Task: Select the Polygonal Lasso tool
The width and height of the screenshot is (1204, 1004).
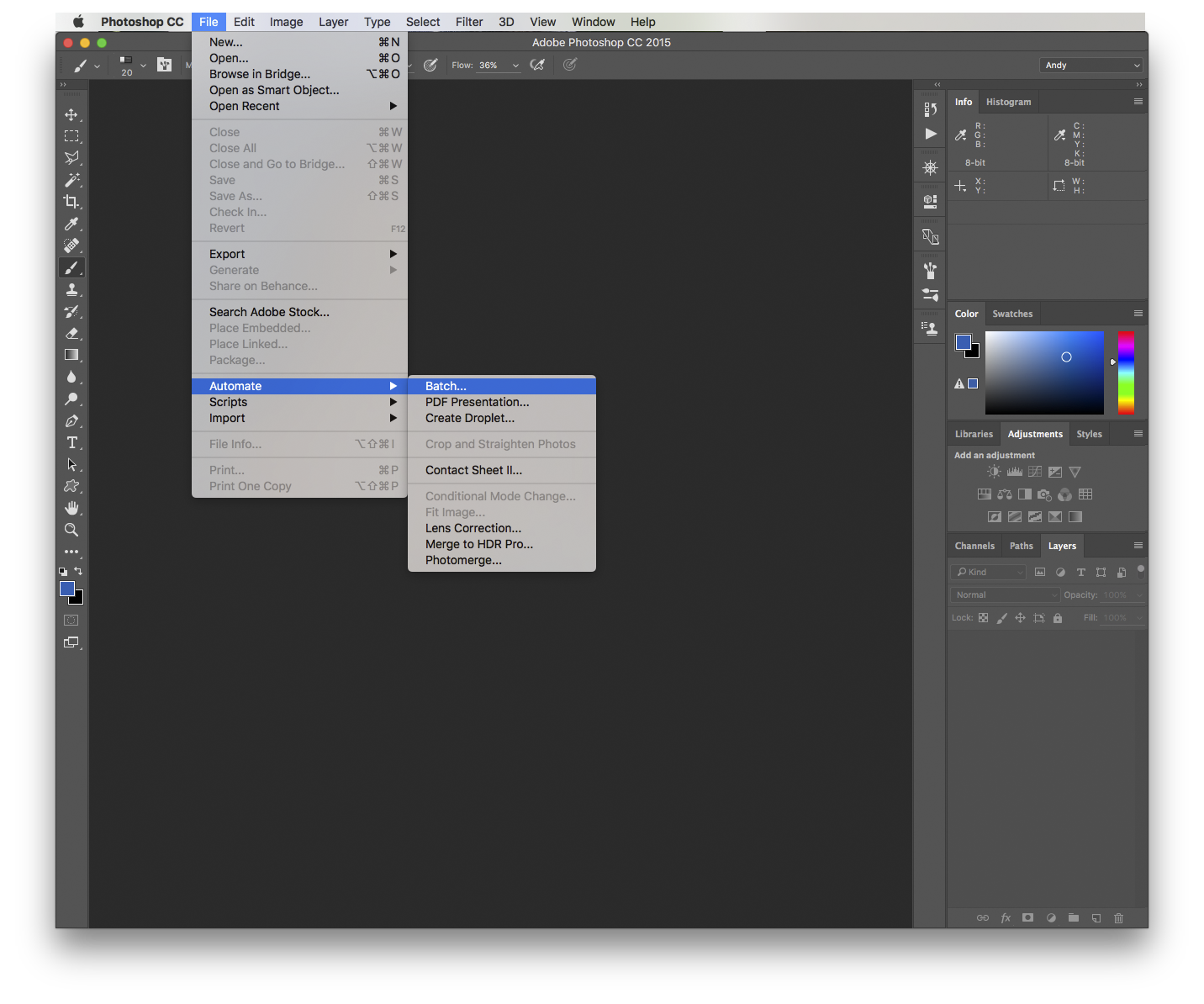Action: [x=71, y=158]
